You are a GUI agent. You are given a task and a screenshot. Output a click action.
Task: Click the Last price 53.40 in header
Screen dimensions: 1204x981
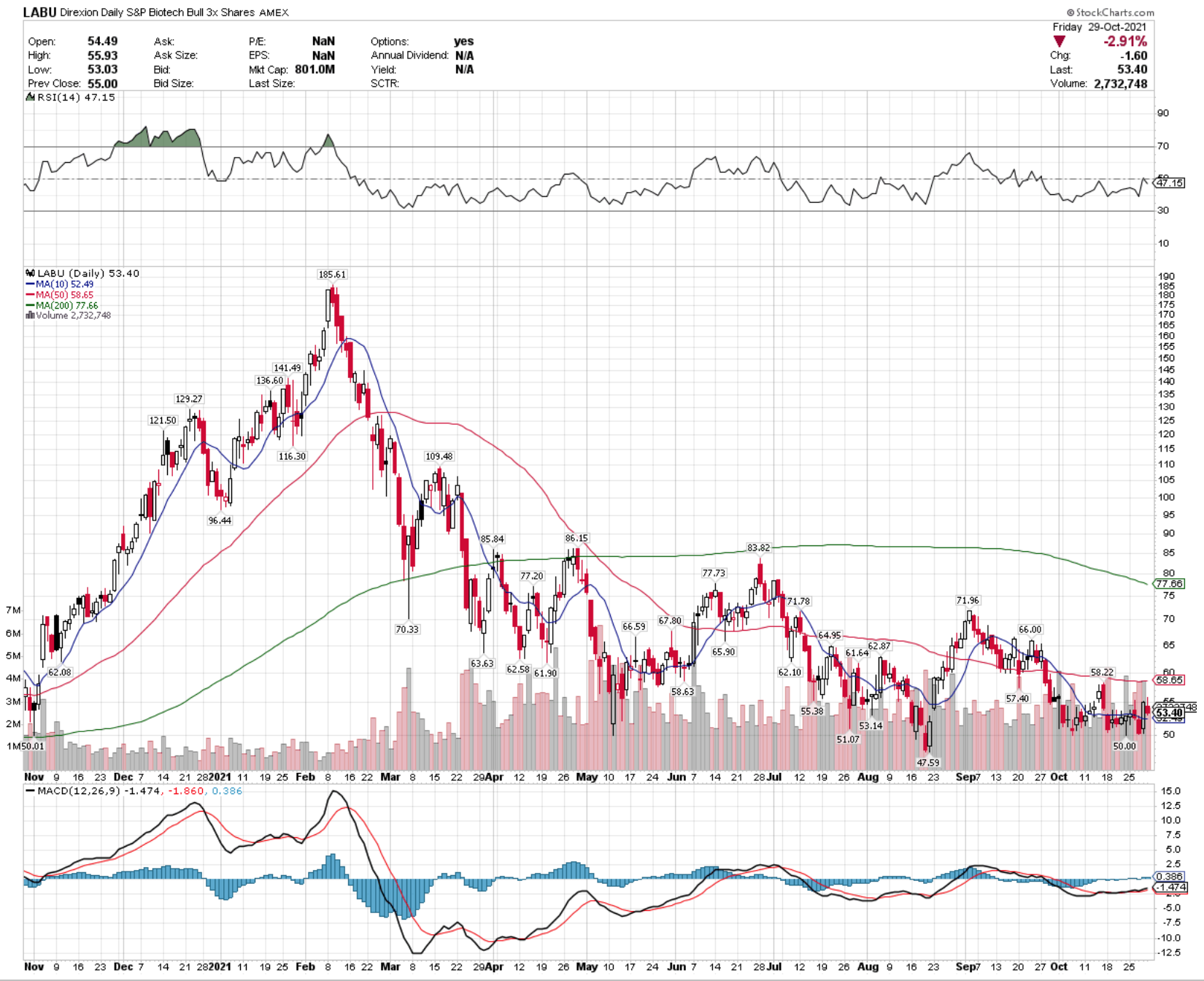1132,69
